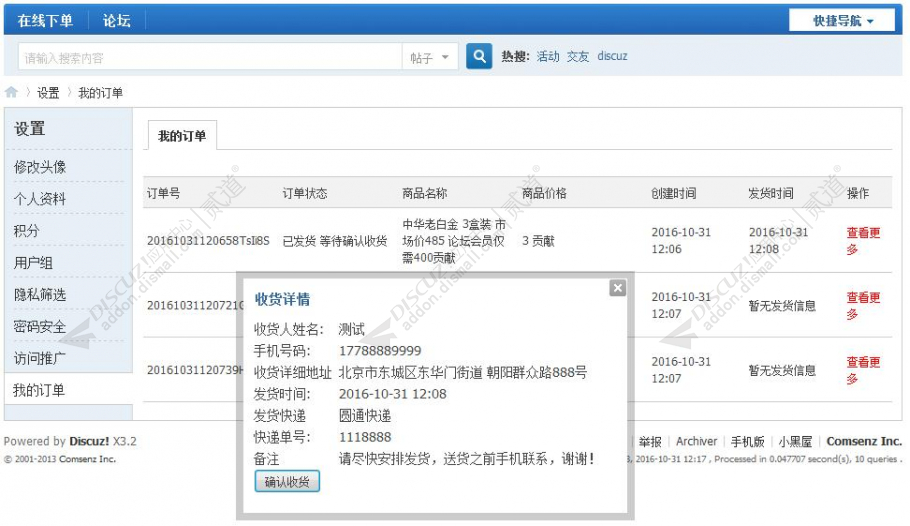Click phone number 17788889999 in dialog
This screenshot has height=526, width=910.
click(380, 351)
